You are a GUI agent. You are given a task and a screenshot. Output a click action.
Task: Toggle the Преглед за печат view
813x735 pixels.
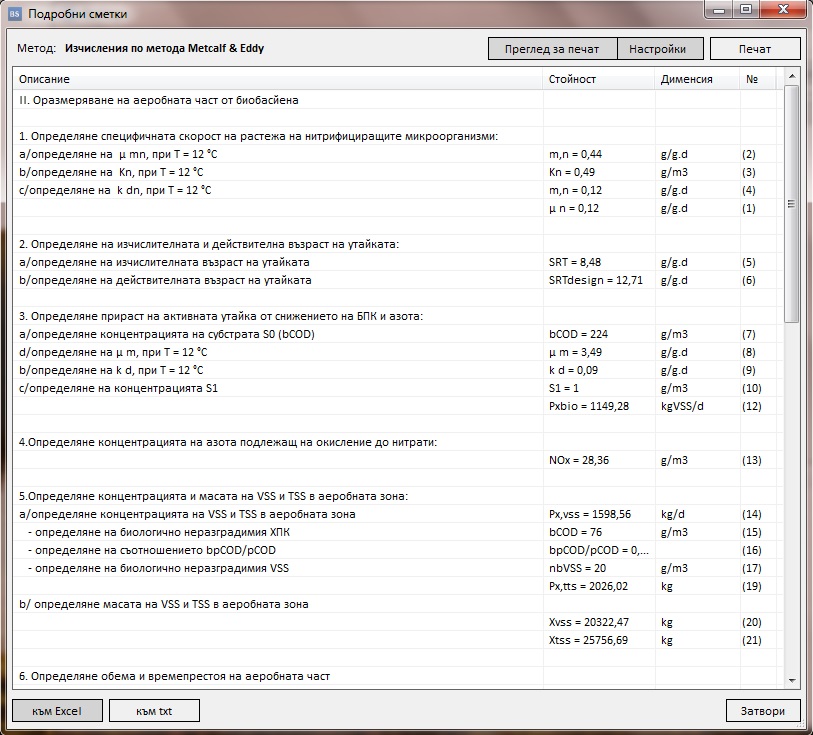(x=552, y=48)
